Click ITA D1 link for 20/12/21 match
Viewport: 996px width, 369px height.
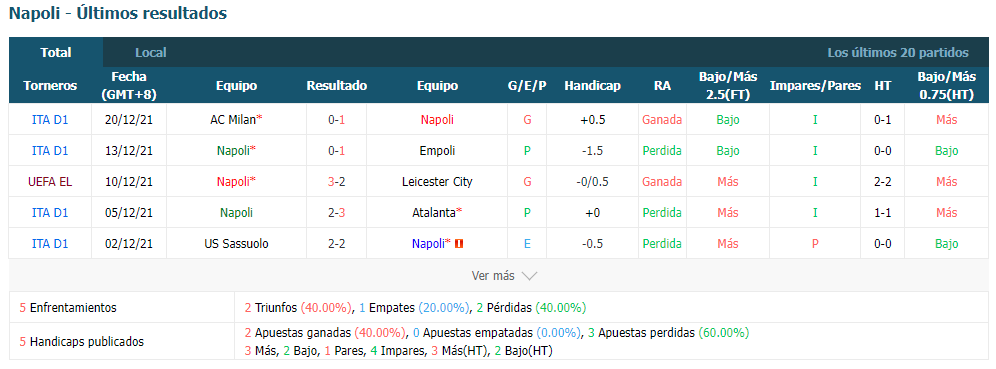click(x=50, y=119)
